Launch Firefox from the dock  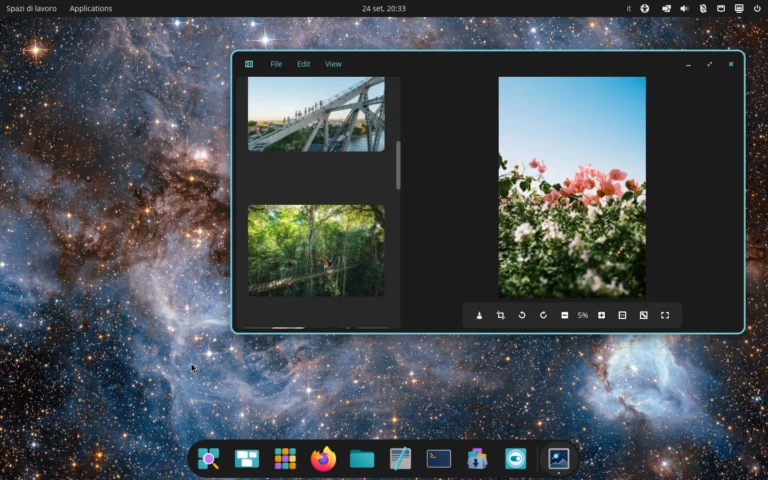point(323,459)
